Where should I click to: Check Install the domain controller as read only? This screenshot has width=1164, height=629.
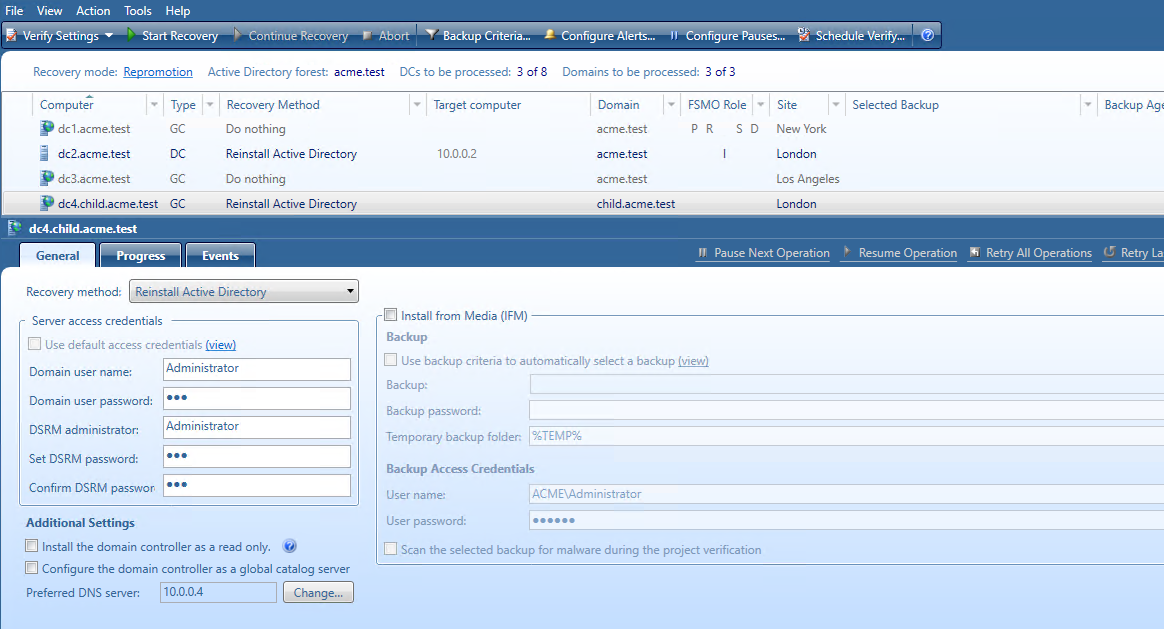31,546
